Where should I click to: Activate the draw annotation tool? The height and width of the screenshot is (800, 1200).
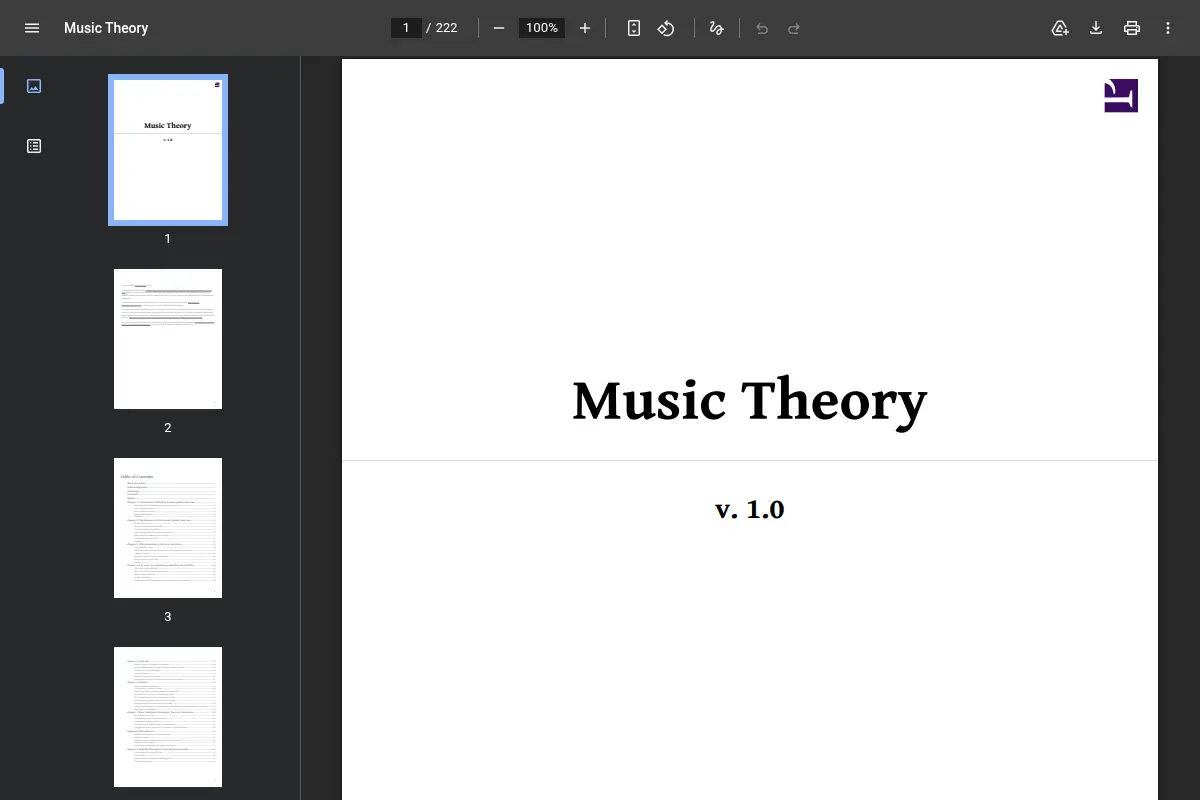716,28
